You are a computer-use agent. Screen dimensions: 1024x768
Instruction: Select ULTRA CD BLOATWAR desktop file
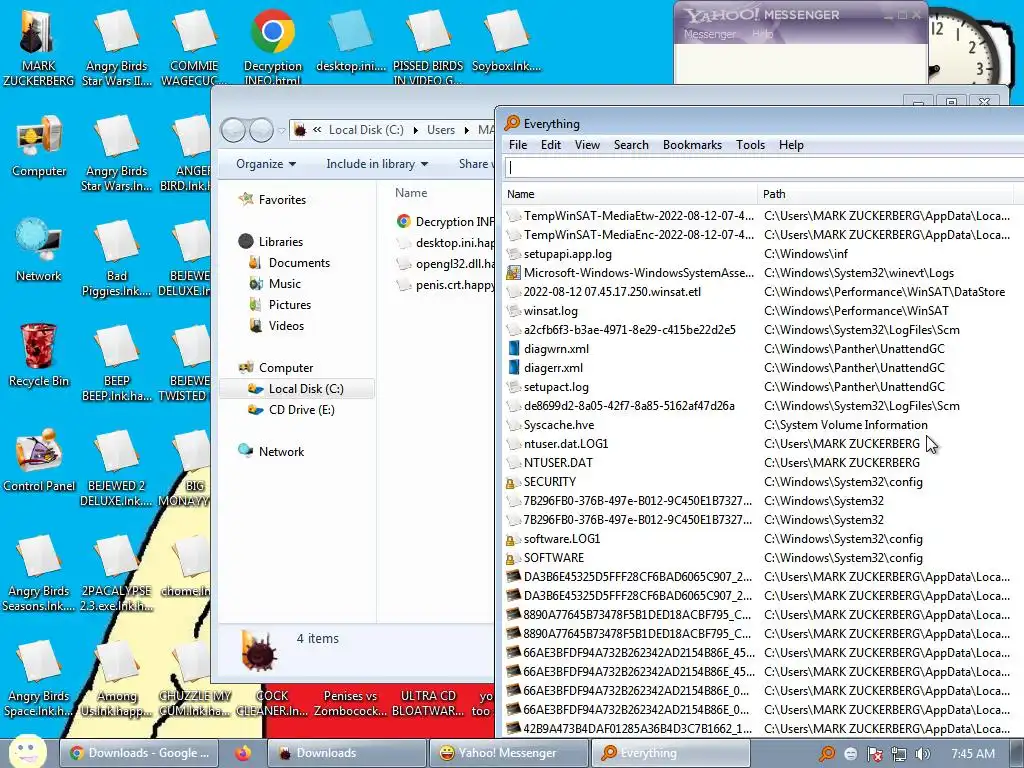[x=428, y=703]
